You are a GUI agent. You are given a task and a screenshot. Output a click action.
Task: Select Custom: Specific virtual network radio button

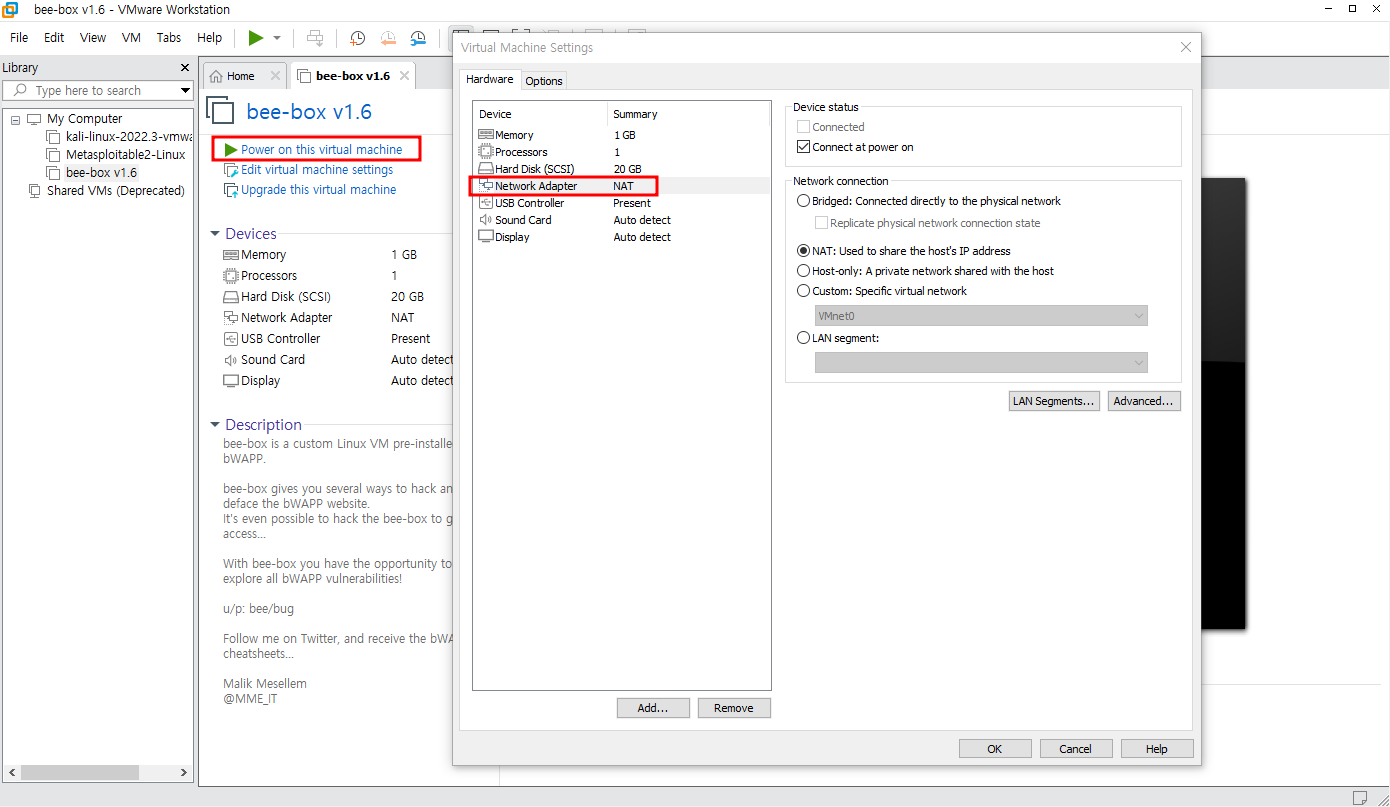pyautogui.click(x=803, y=291)
